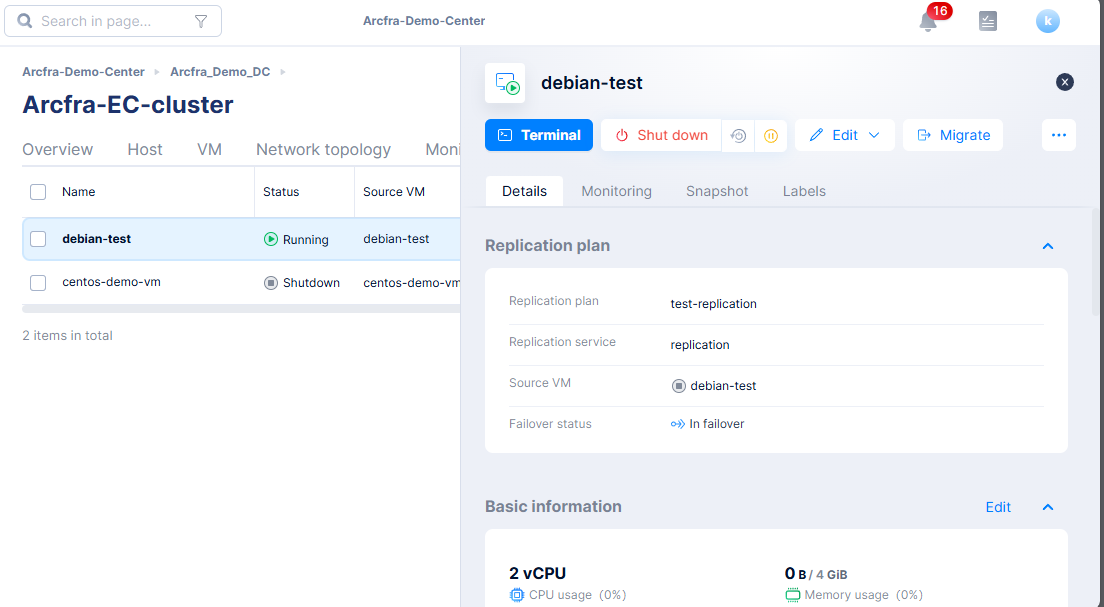Open the Edit dropdown menu
This screenshot has width=1104, height=607.
coord(845,135)
